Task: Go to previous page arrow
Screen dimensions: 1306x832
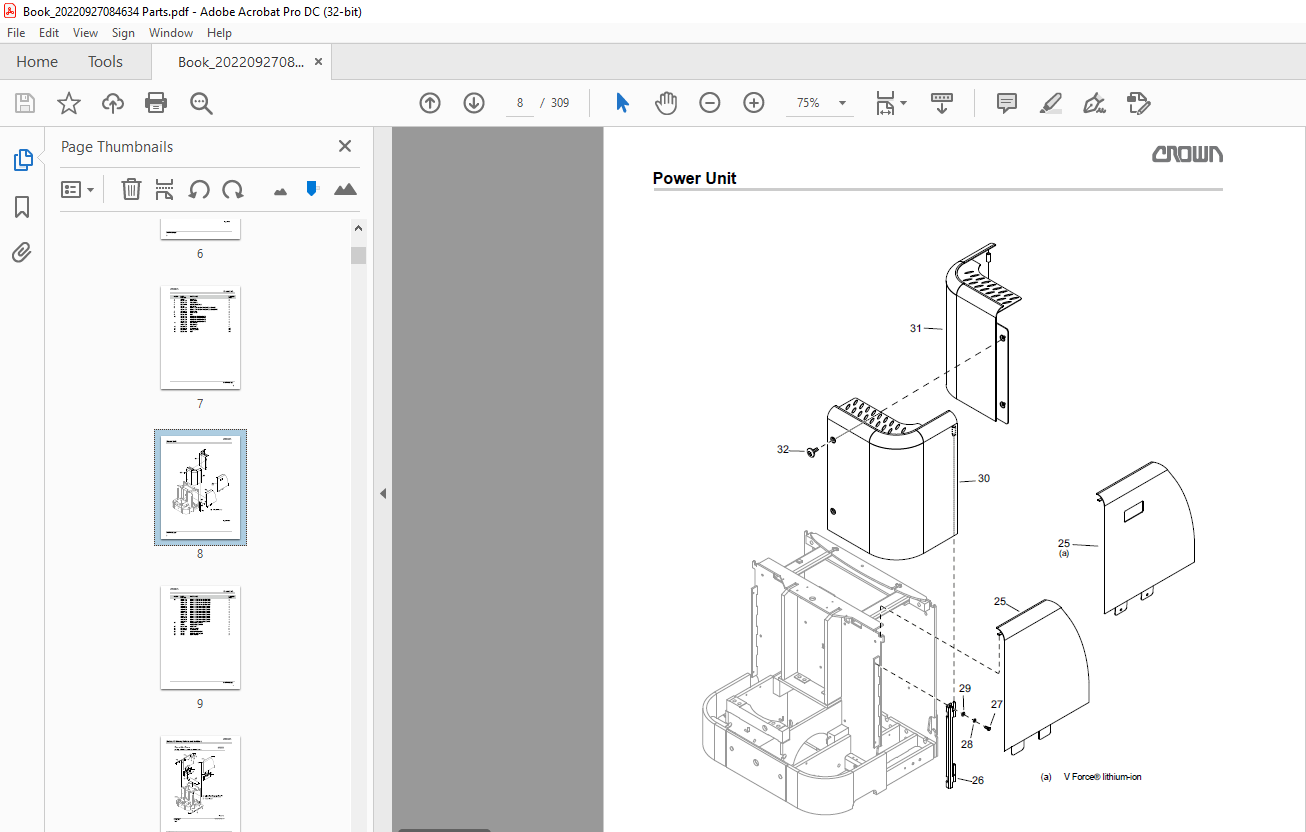Action: click(430, 103)
